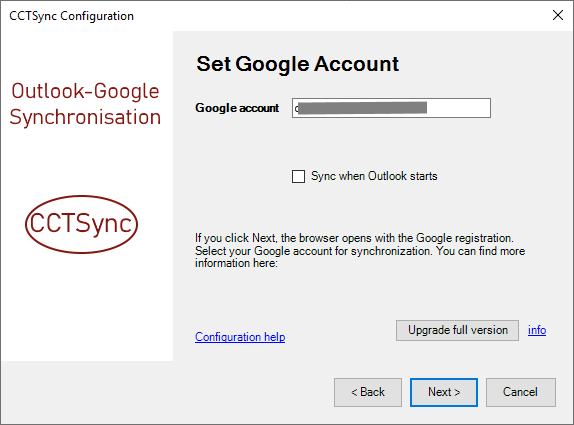Open the Configuration help link
Viewport: 574px width, 425px height.
click(240, 337)
